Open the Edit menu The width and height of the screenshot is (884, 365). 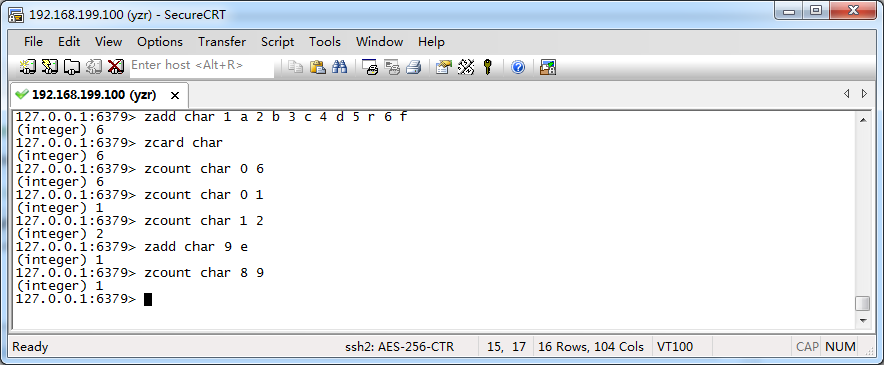(x=69, y=42)
